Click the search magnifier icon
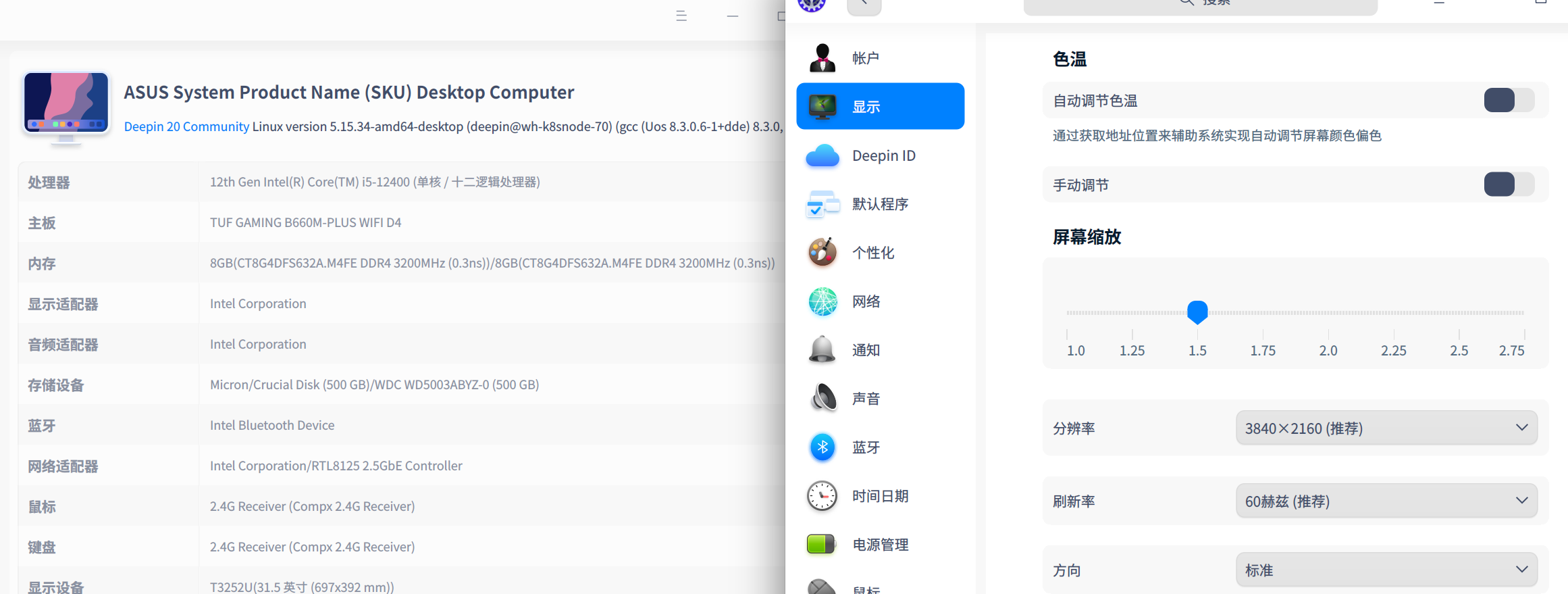Image resolution: width=1568 pixels, height=594 pixels. (x=1186, y=3)
